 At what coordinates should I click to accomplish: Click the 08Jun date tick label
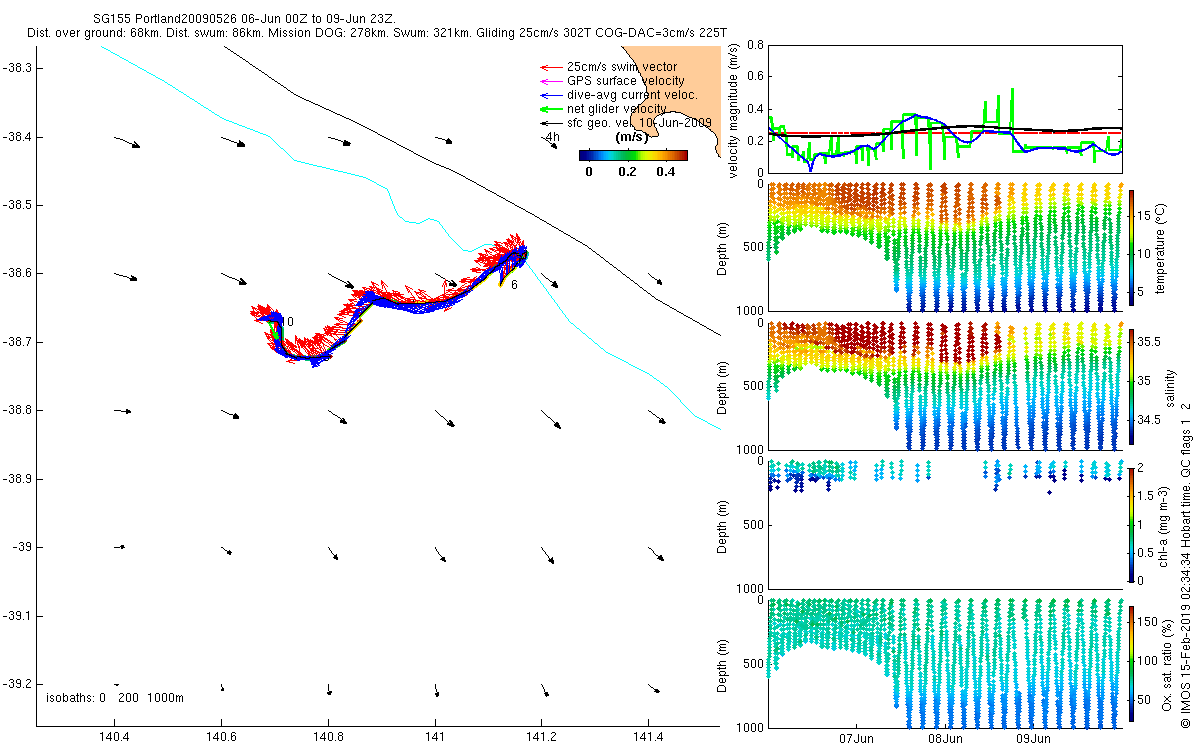pos(945,740)
